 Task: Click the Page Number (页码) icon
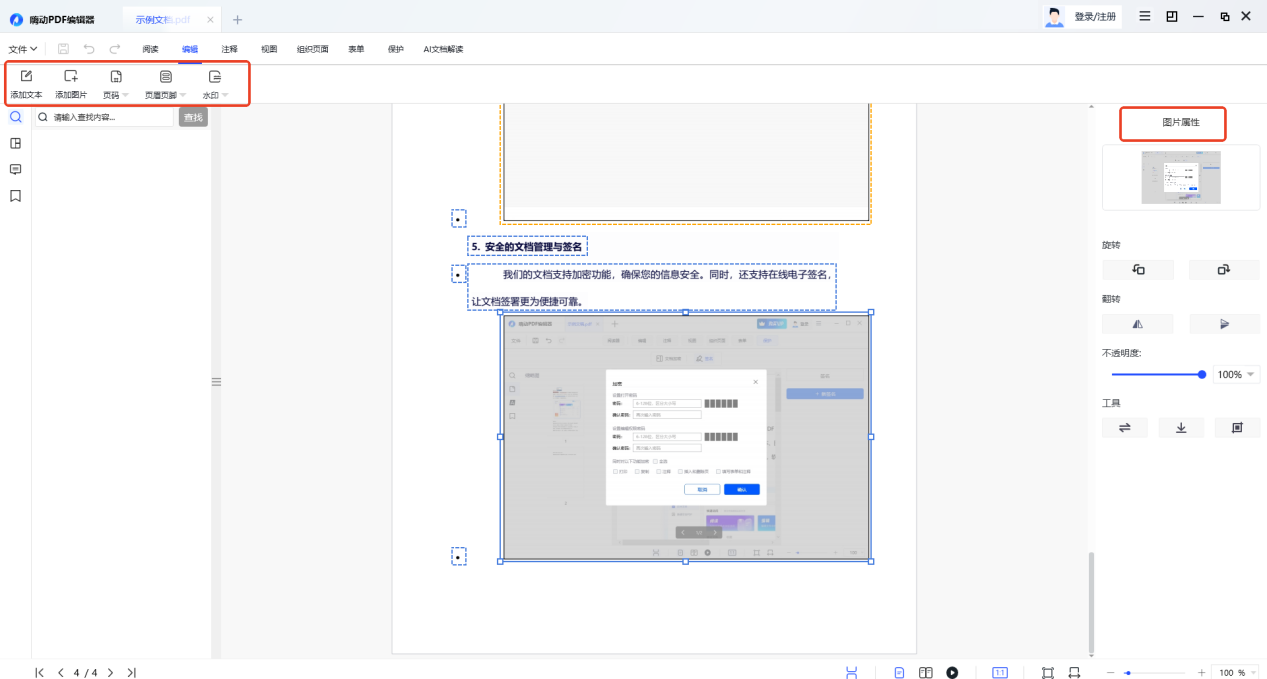(x=116, y=77)
